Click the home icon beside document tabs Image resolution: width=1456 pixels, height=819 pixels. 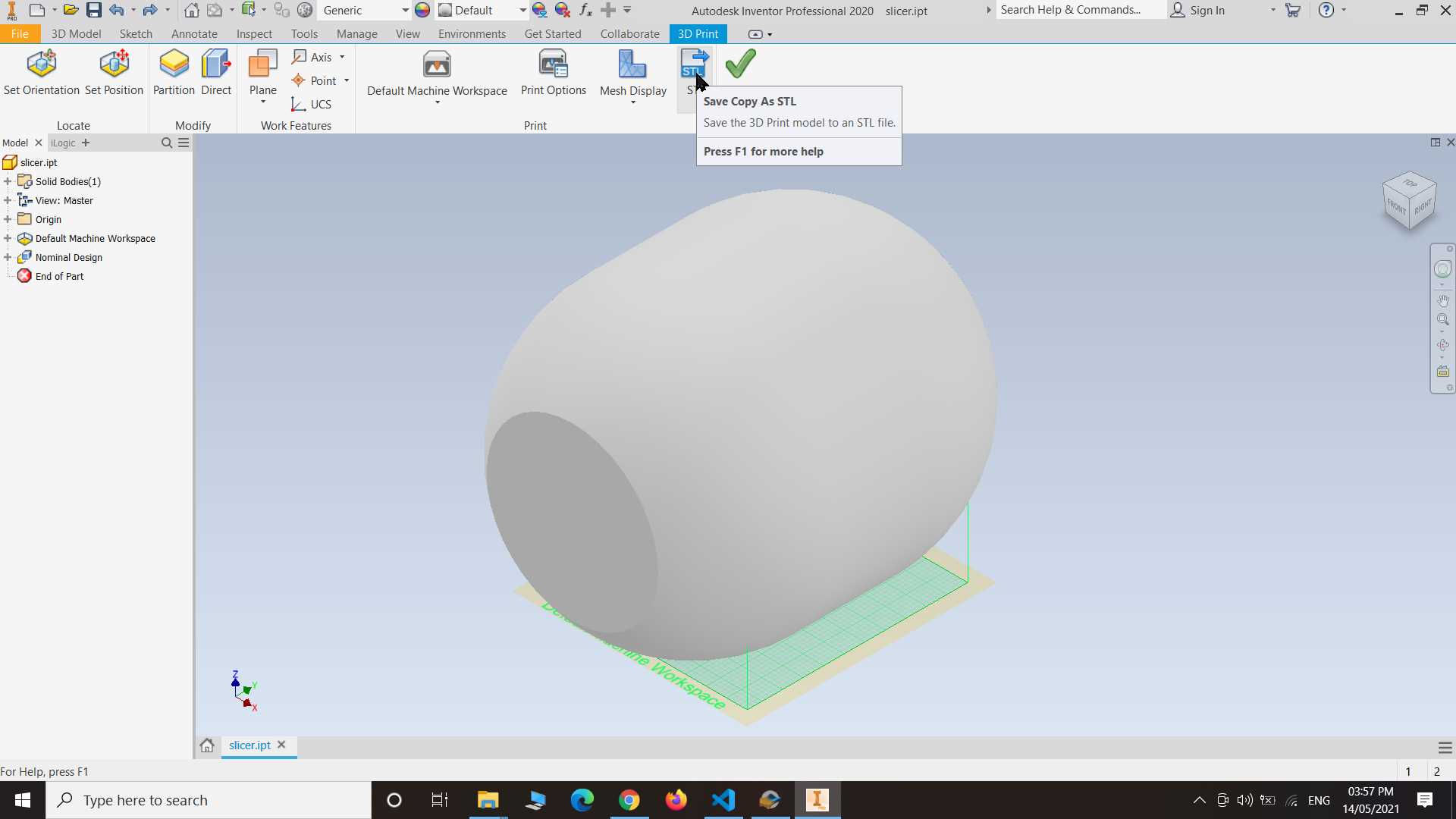(207, 745)
